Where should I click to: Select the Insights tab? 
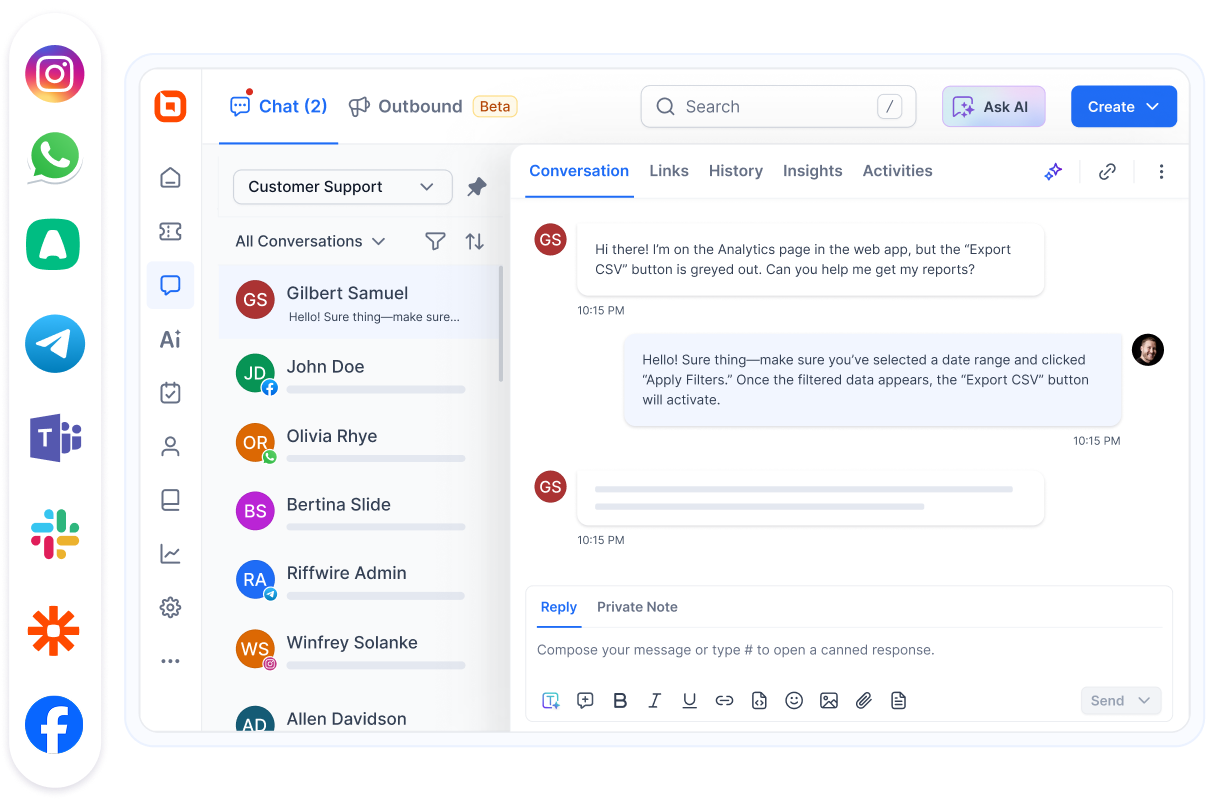813,171
